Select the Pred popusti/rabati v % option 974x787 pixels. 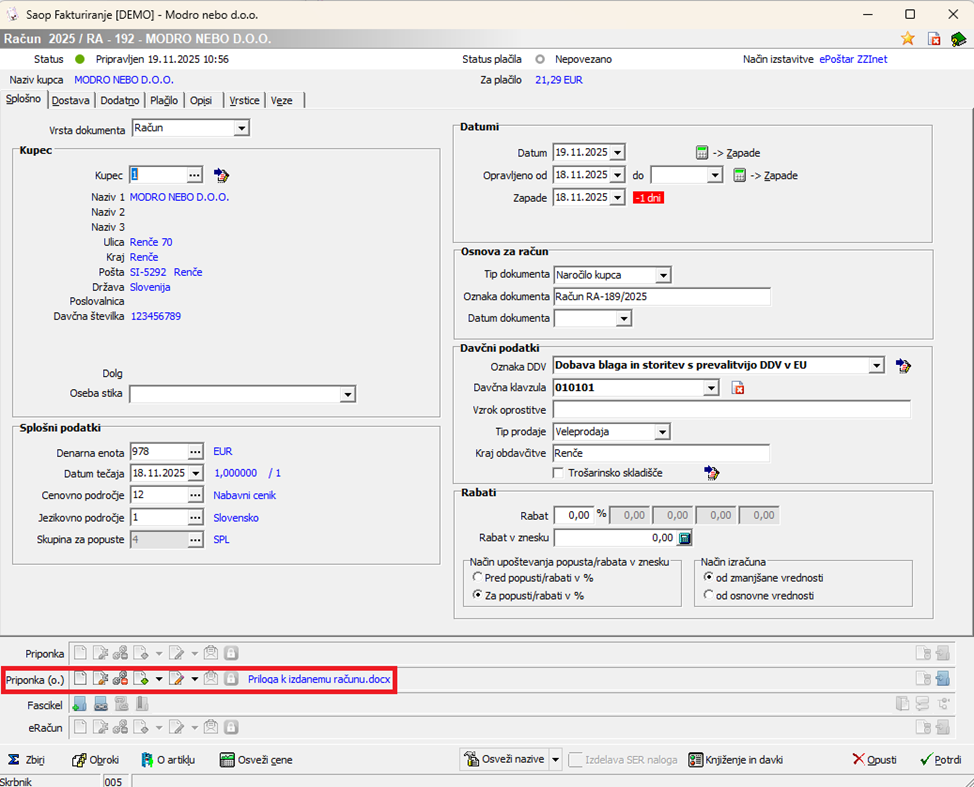tap(477, 577)
